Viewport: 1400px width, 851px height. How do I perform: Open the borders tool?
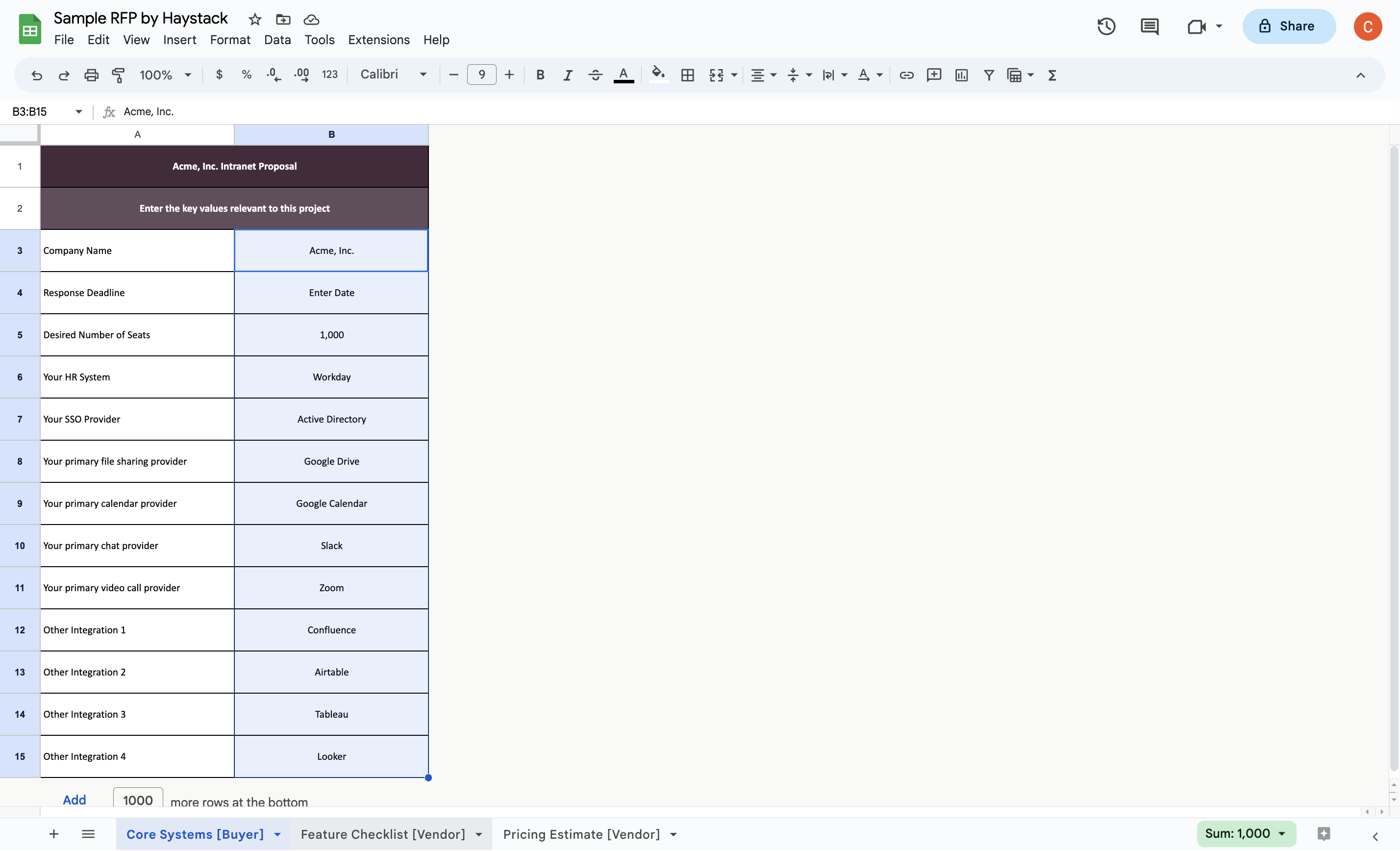[x=687, y=75]
